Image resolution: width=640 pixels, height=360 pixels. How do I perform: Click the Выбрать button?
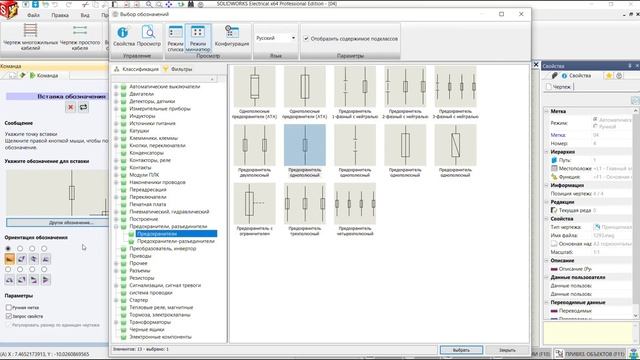(461, 350)
